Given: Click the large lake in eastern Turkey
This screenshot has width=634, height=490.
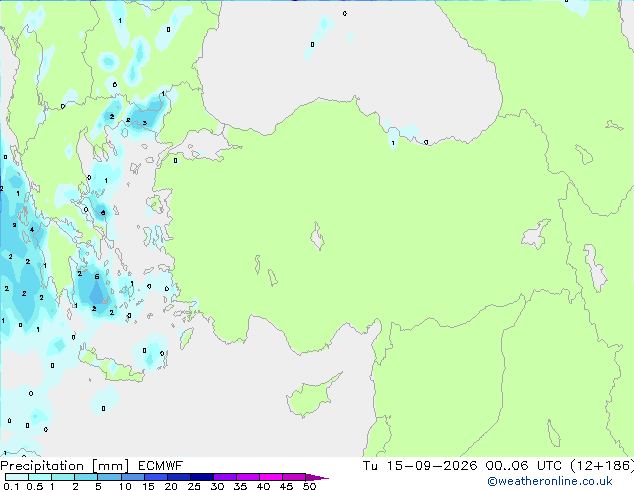Looking at the screenshot, I should [537, 234].
